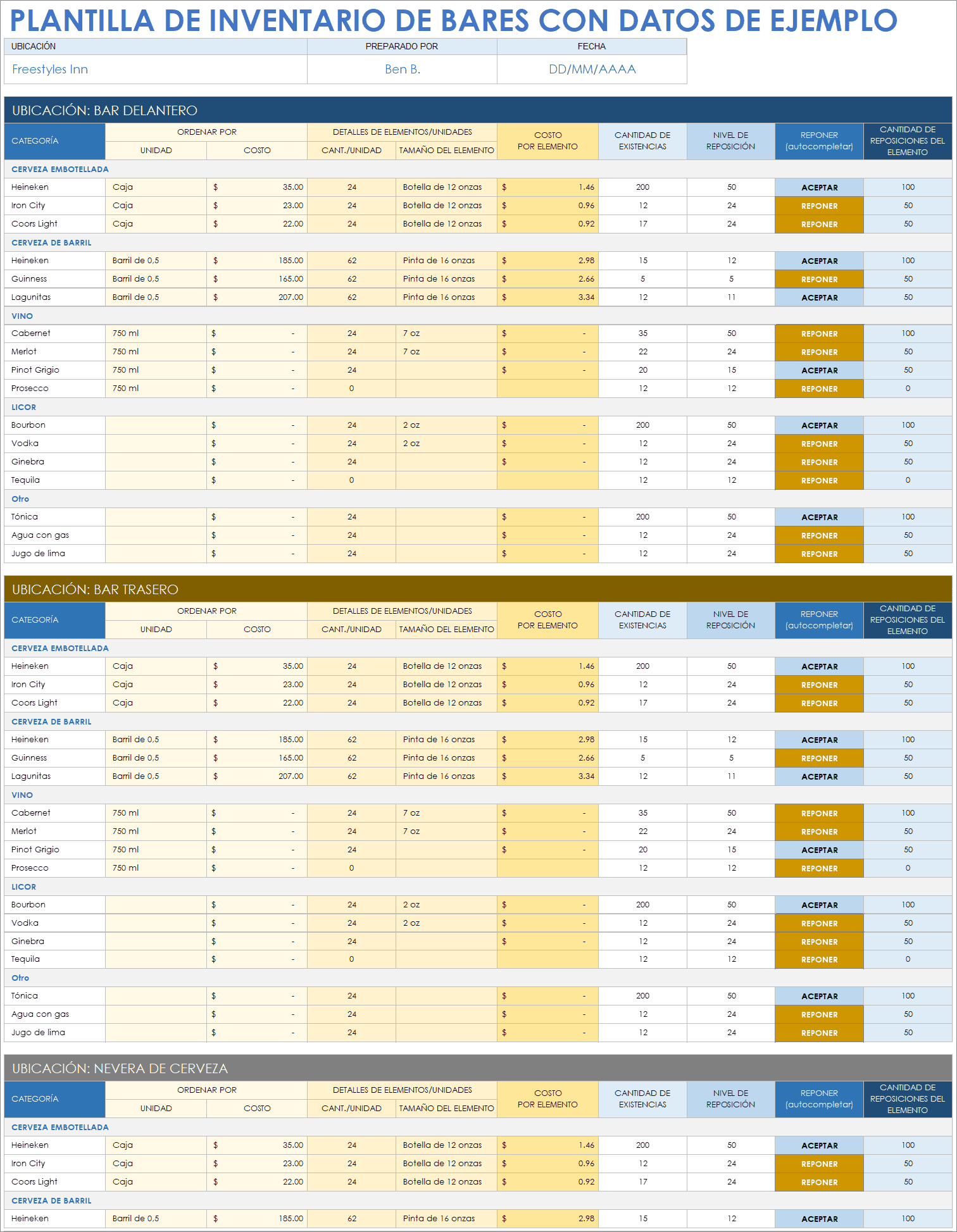Click the page title word EJEMPLO

834,20
